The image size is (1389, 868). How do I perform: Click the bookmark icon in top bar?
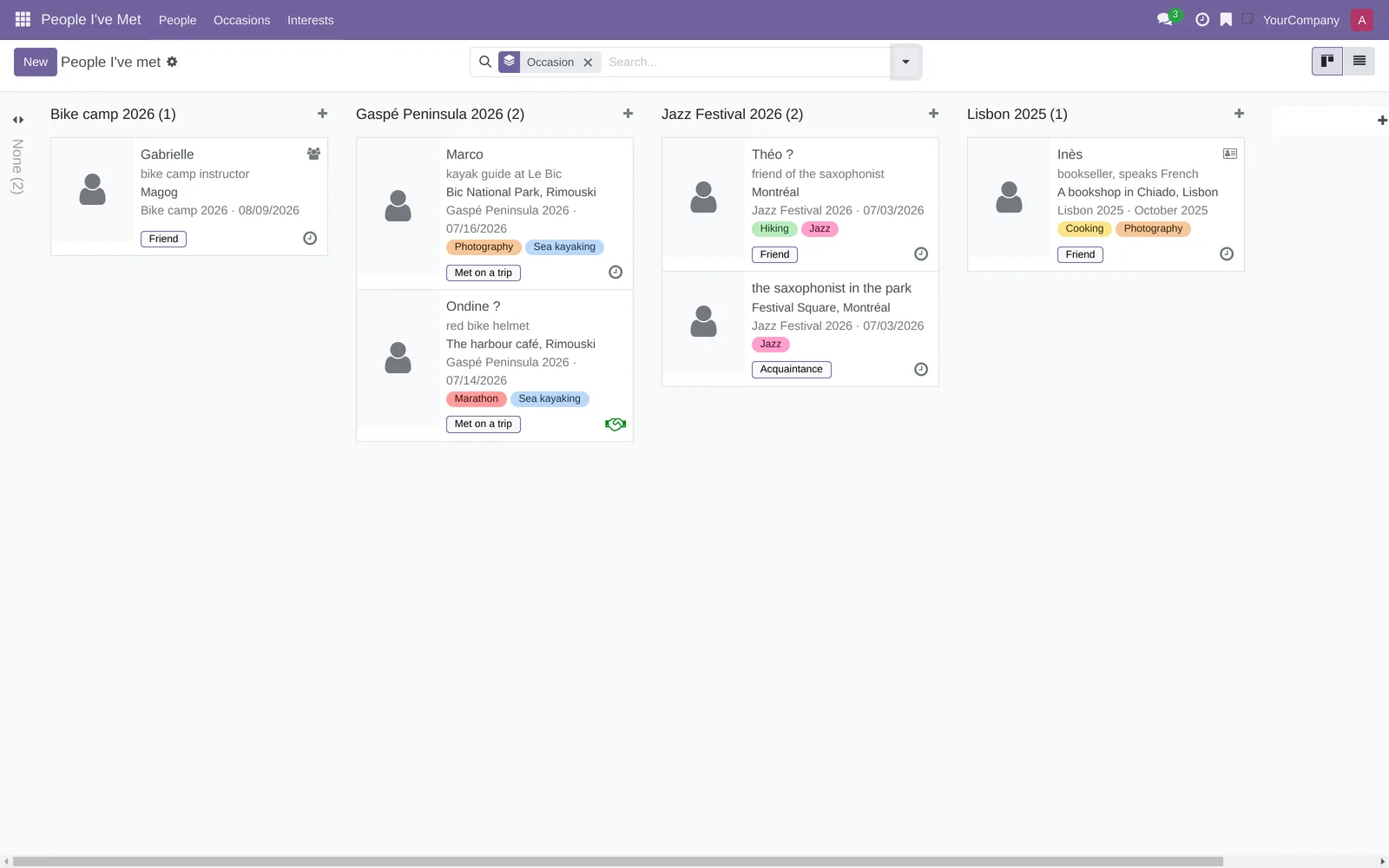tap(1226, 19)
